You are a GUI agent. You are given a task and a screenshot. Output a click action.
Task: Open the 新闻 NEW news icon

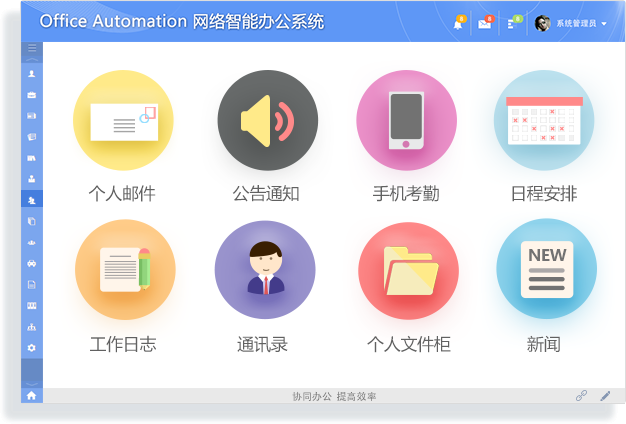(x=547, y=269)
